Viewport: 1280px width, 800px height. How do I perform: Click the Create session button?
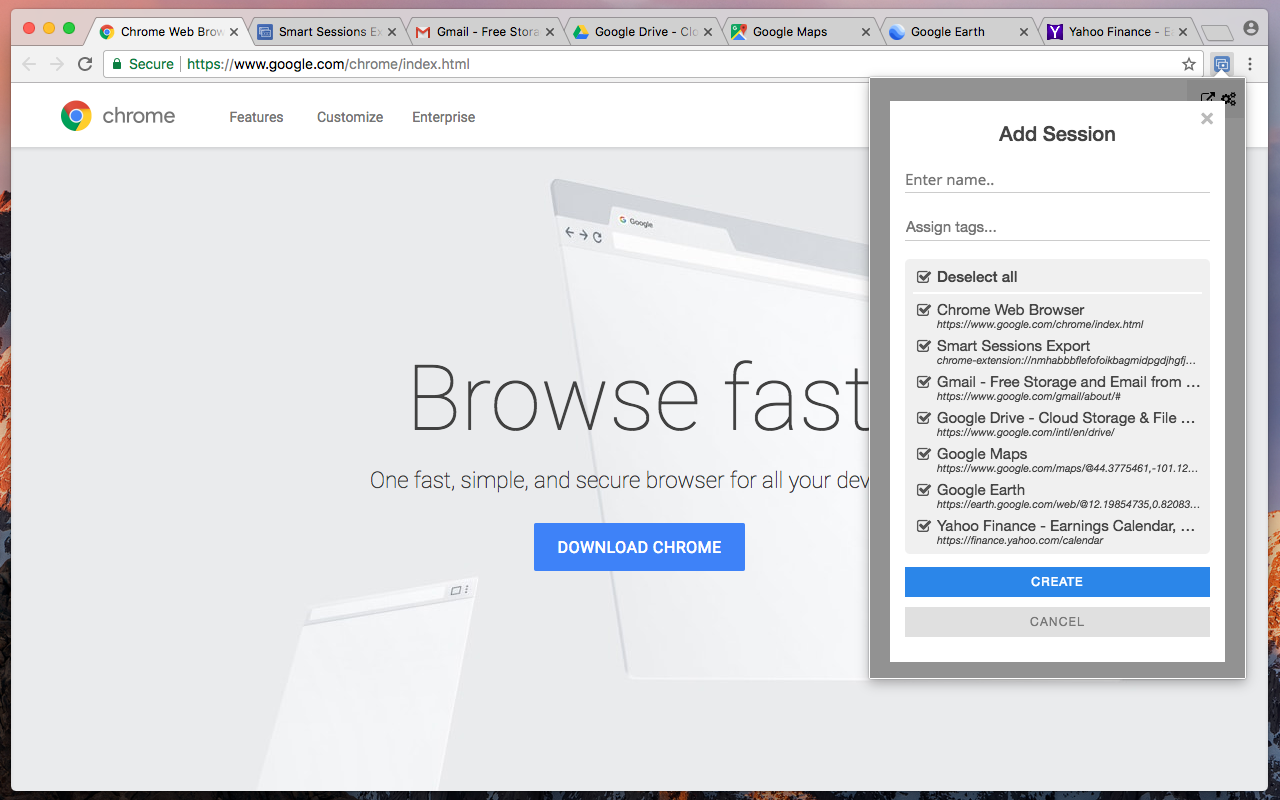1057,582
